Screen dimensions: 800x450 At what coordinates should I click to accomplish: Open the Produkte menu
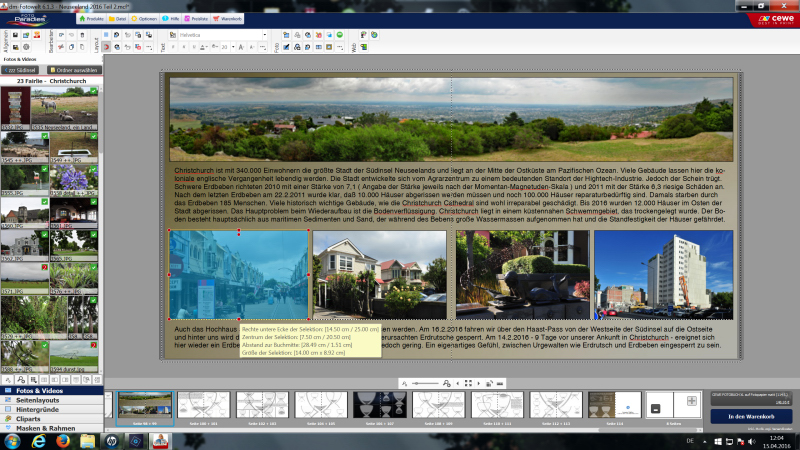(x=92, y=19)
